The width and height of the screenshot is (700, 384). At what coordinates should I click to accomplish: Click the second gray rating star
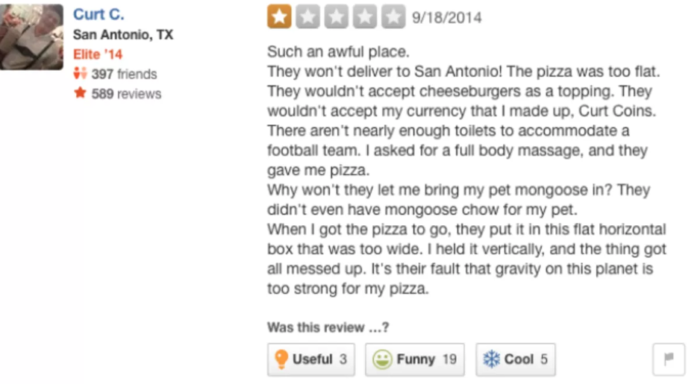tap(308, 17)
